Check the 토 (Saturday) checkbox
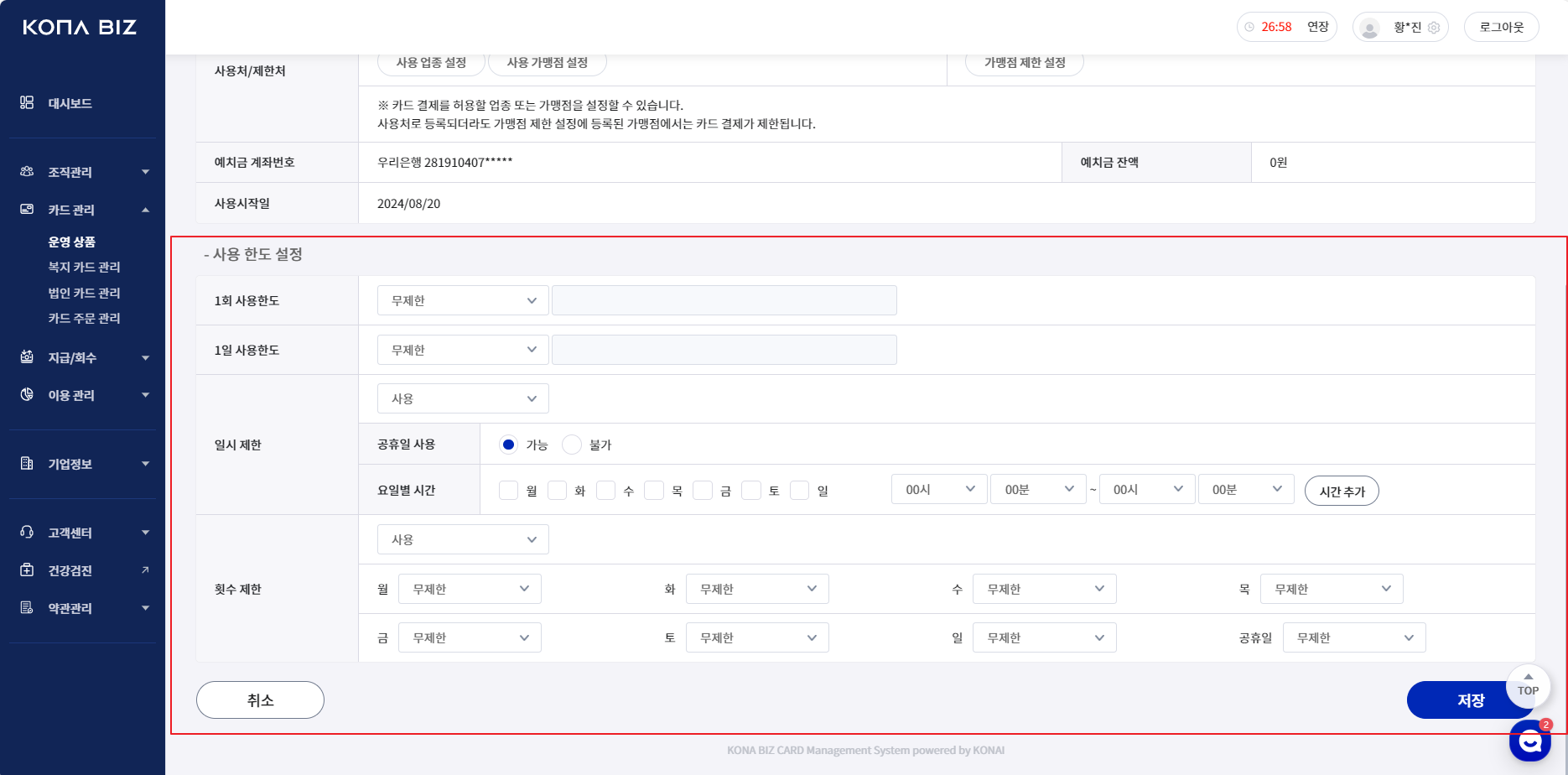The image size is (1568, 775). (x=751, y=490)
